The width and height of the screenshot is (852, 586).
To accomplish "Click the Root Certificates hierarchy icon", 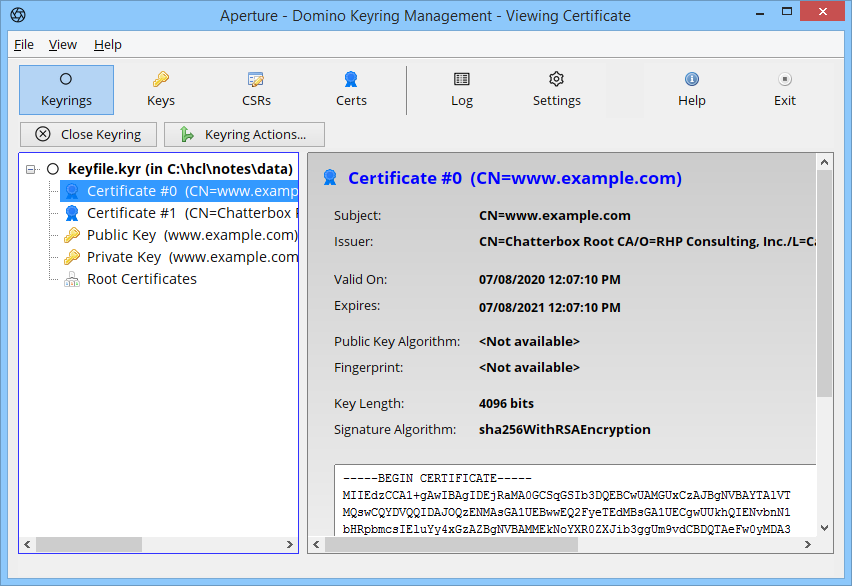I will (72, 279).
